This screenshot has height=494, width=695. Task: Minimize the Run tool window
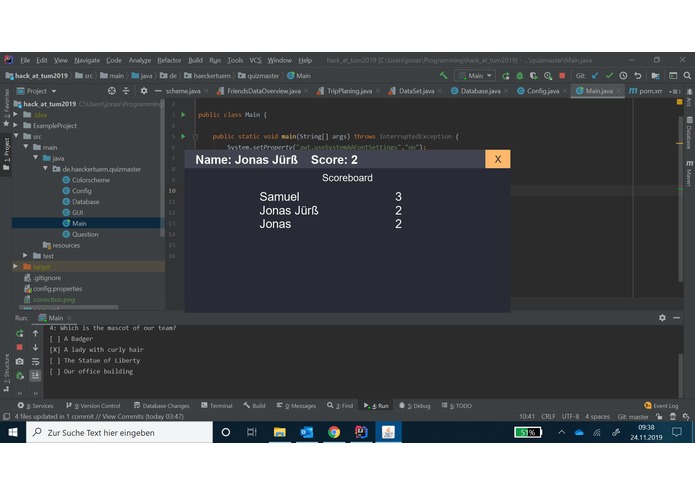pyautogui.click(x=676, y=318)
